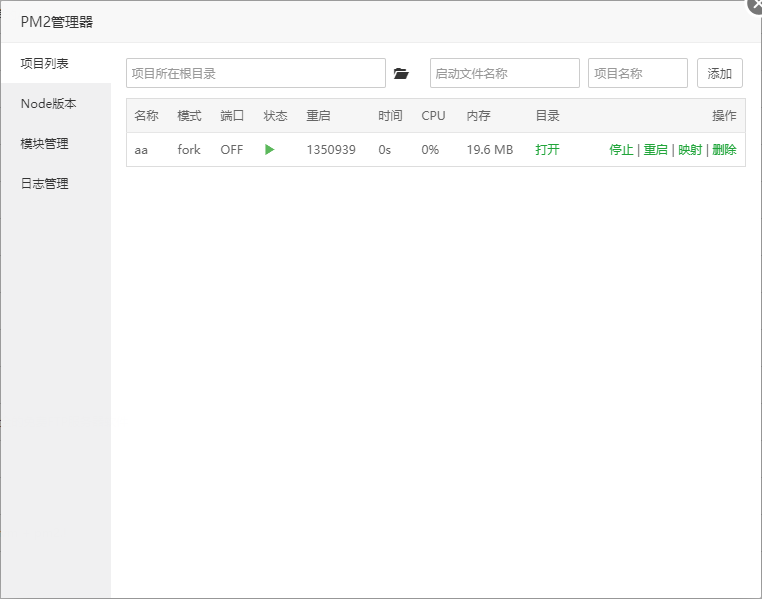762x599 pixels.
Task: Delete project aa with 删除
Action: [x=724, y=150]
